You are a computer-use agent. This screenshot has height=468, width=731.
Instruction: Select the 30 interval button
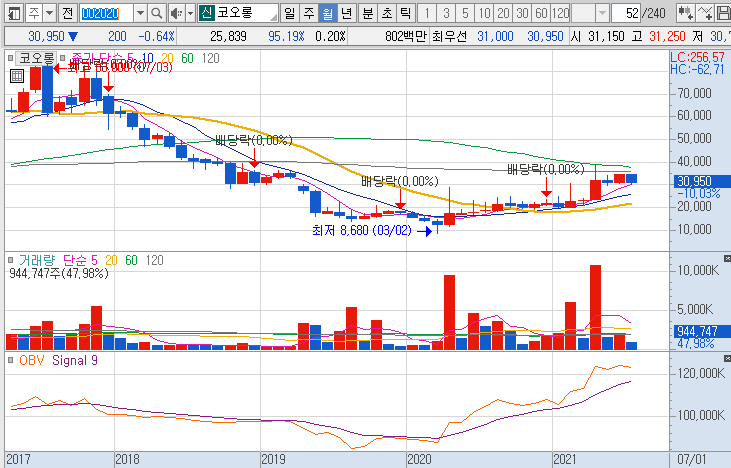[x=523, y=13]
